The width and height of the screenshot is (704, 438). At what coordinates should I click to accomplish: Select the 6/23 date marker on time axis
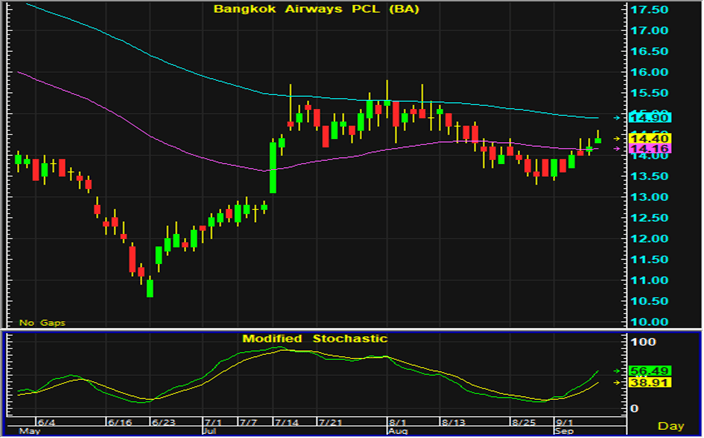coord(163,424)
